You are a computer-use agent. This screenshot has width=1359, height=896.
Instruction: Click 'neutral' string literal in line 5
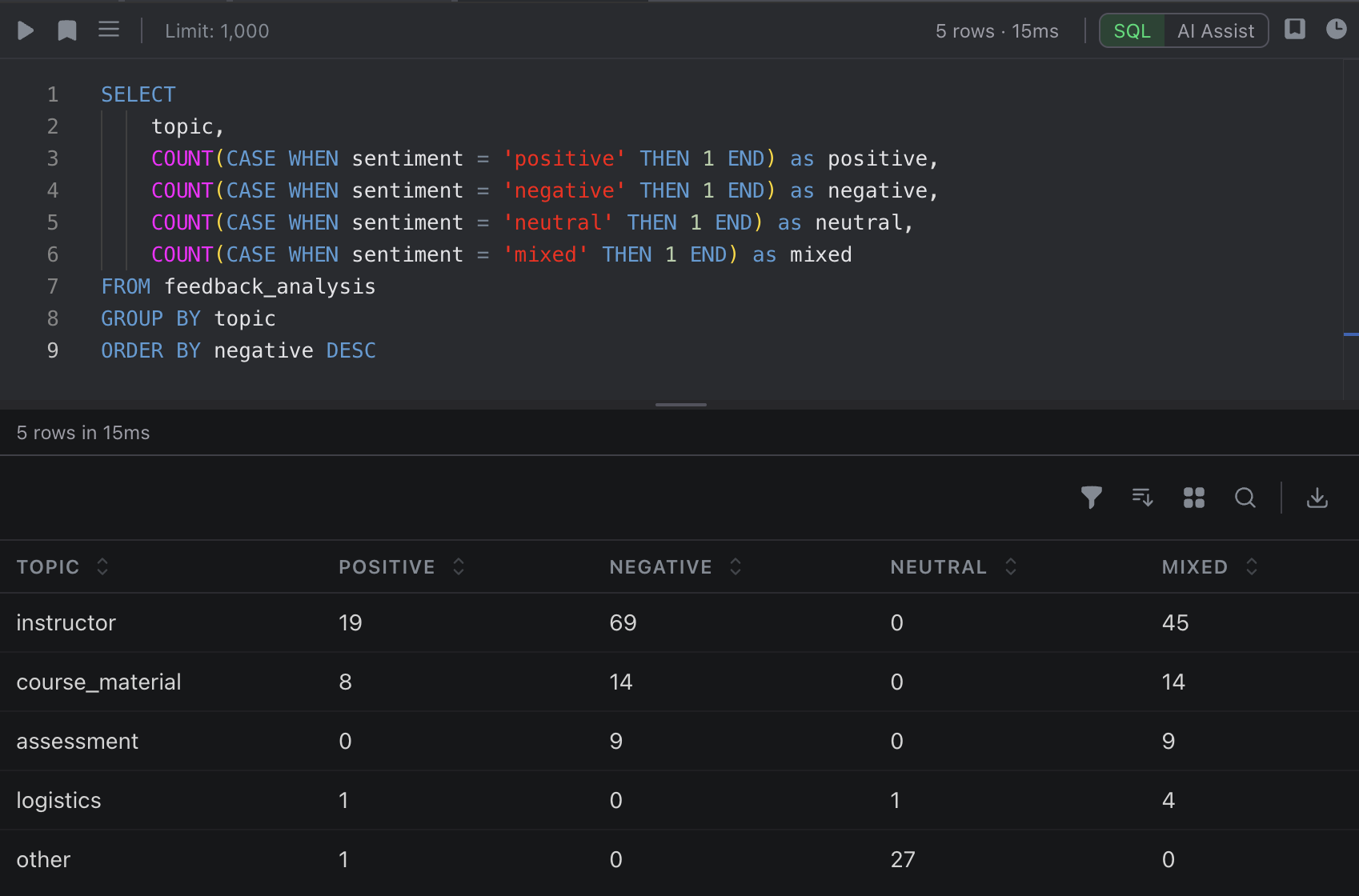coord(558,222)
